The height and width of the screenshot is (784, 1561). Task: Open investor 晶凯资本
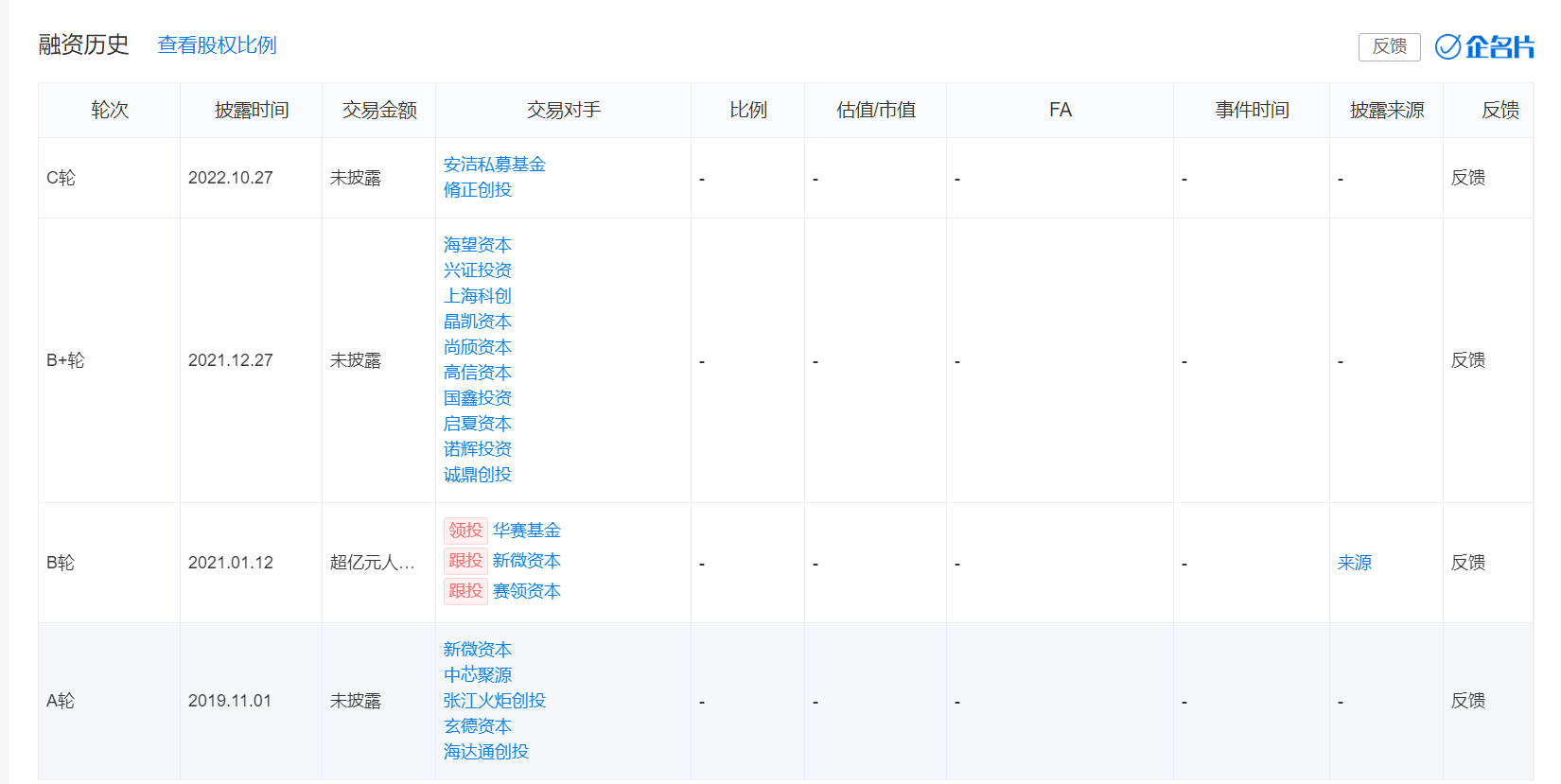[x=478, y=322]
